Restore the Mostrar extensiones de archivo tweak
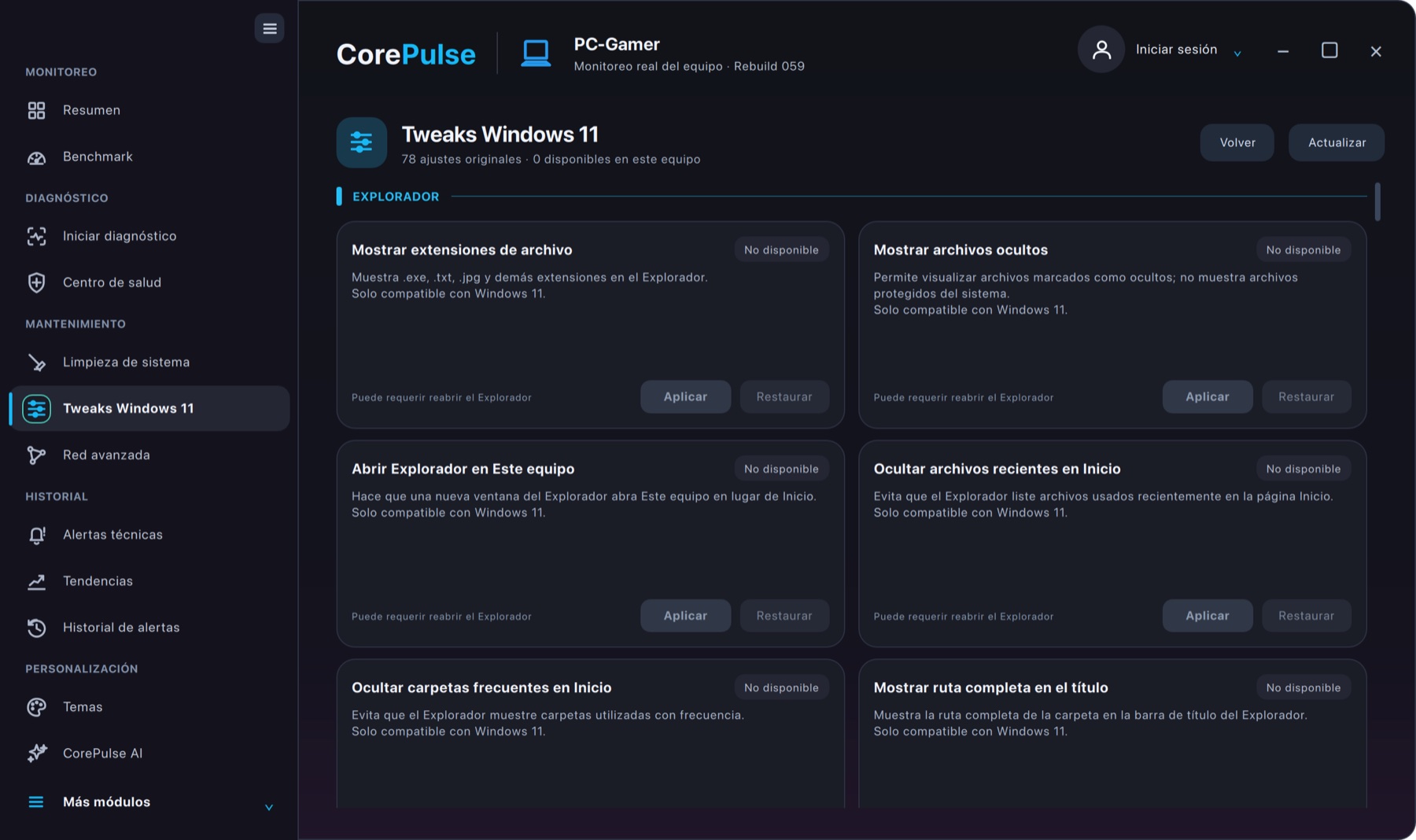Image resolution: width=1416 pixels, height=840 pixels. click(784, 397)
